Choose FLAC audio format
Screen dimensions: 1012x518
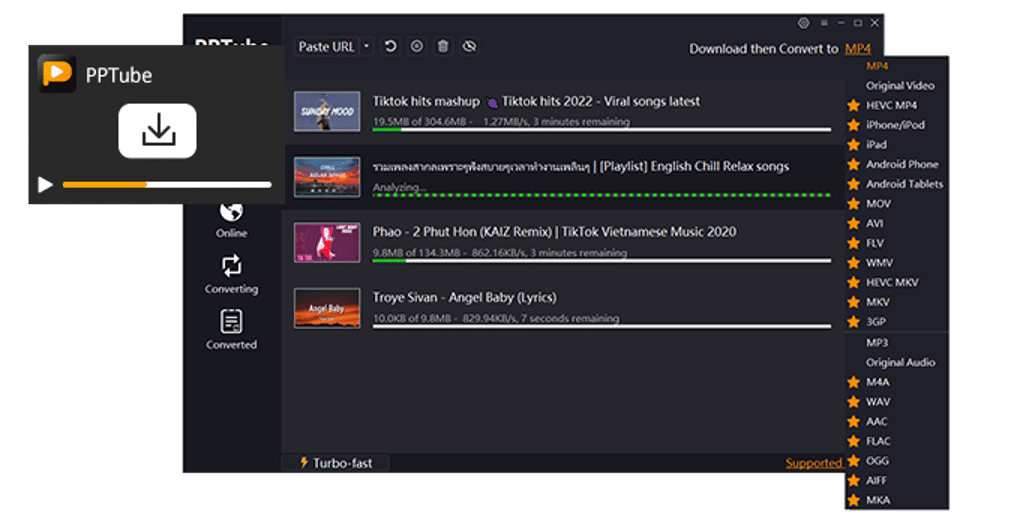[878, 441]
